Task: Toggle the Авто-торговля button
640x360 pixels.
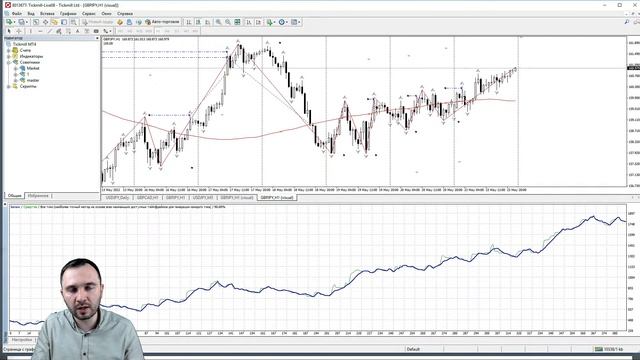Action: 163,22
